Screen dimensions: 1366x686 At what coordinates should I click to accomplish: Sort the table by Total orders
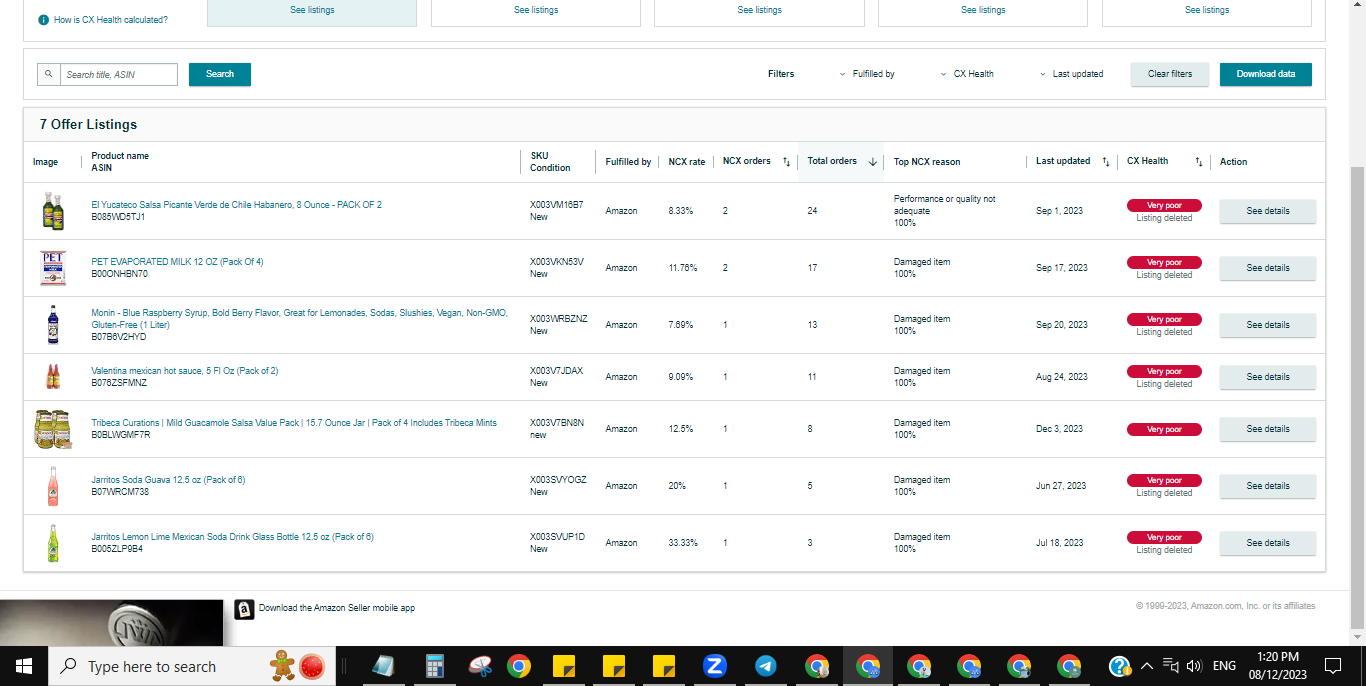click(x=872, y=162)
